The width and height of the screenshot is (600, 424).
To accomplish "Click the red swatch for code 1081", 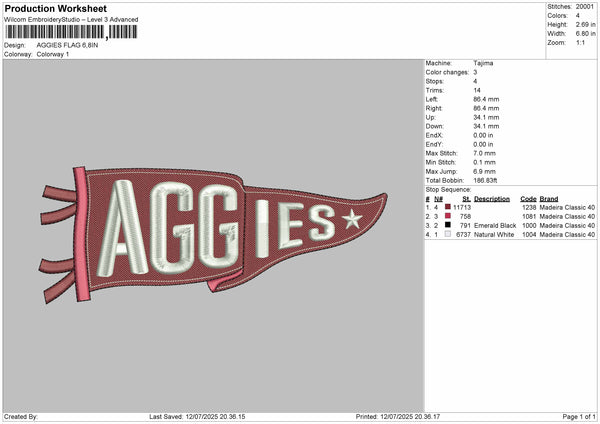I will [448, 216].
